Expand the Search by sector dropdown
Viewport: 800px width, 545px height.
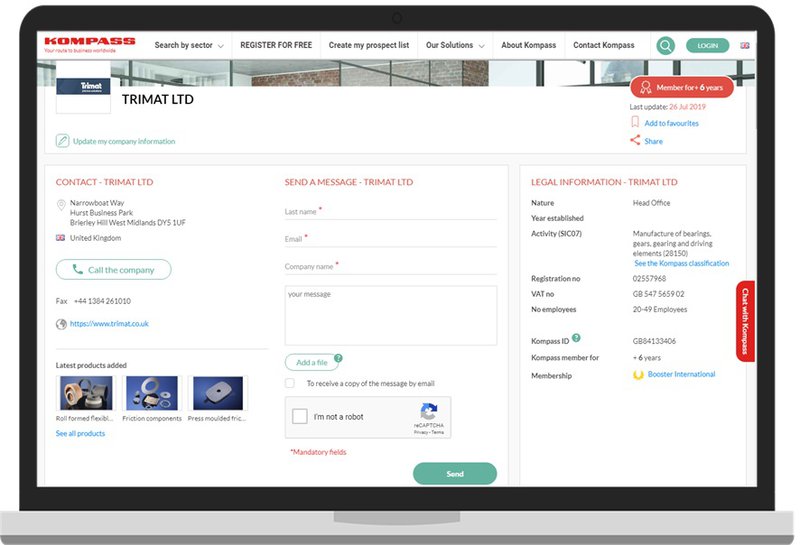(x=189, y=46)
